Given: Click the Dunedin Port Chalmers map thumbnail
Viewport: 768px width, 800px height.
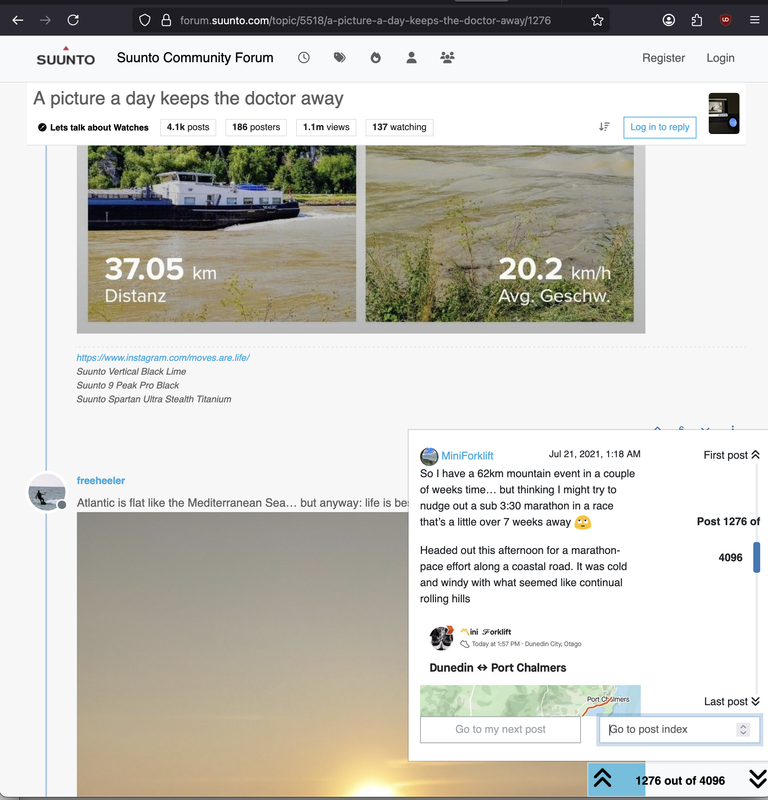Looking at the screenshot, I should coord(530,701).
